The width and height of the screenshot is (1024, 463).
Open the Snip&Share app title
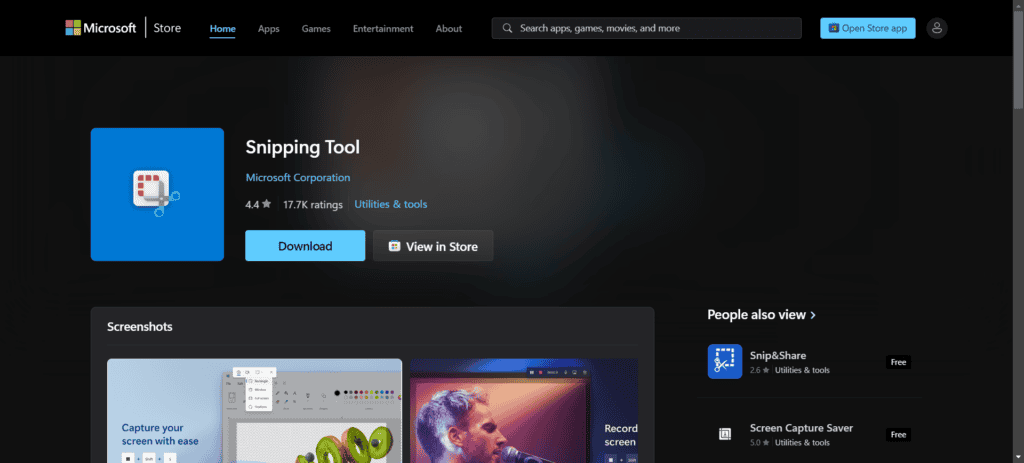pyautogui.click(x=778, y=355)
